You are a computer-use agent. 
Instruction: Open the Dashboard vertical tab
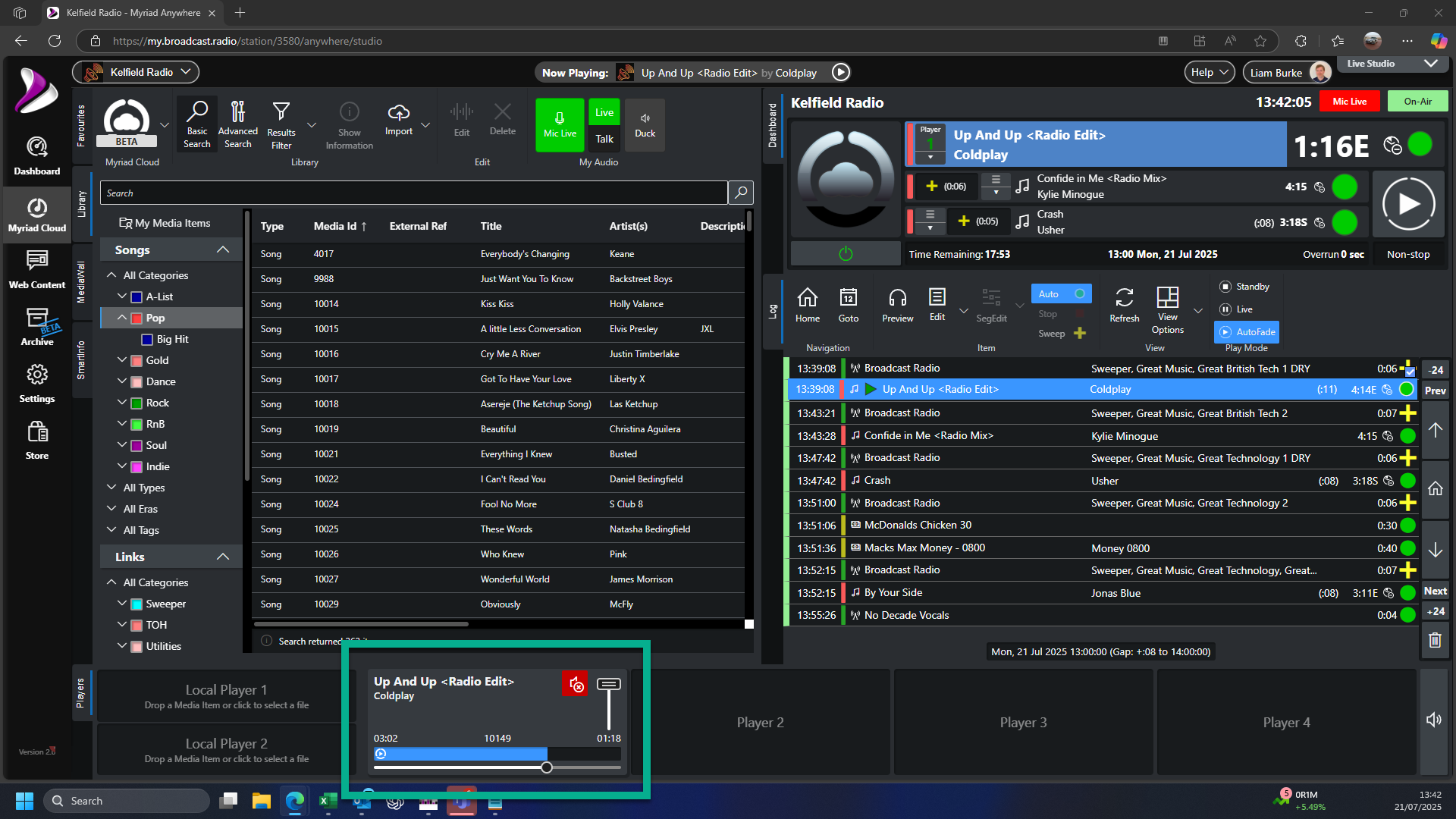coord(773,125)
